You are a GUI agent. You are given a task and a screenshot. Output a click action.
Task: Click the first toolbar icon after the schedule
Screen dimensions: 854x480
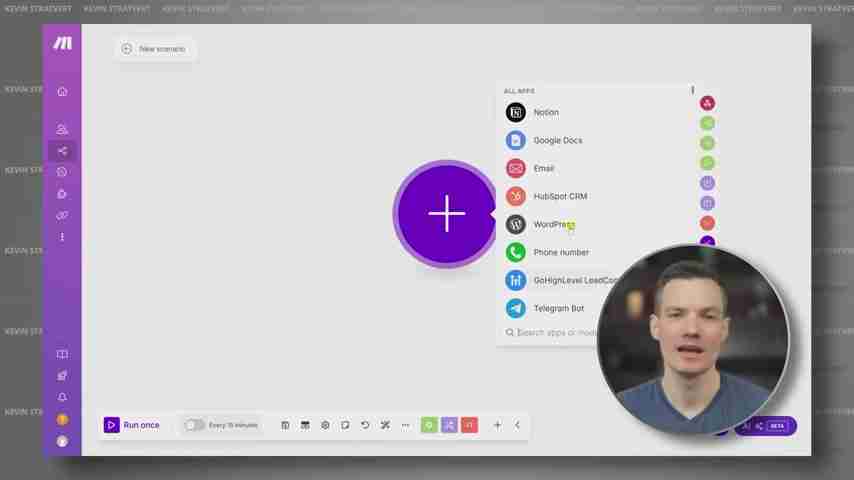285,425
